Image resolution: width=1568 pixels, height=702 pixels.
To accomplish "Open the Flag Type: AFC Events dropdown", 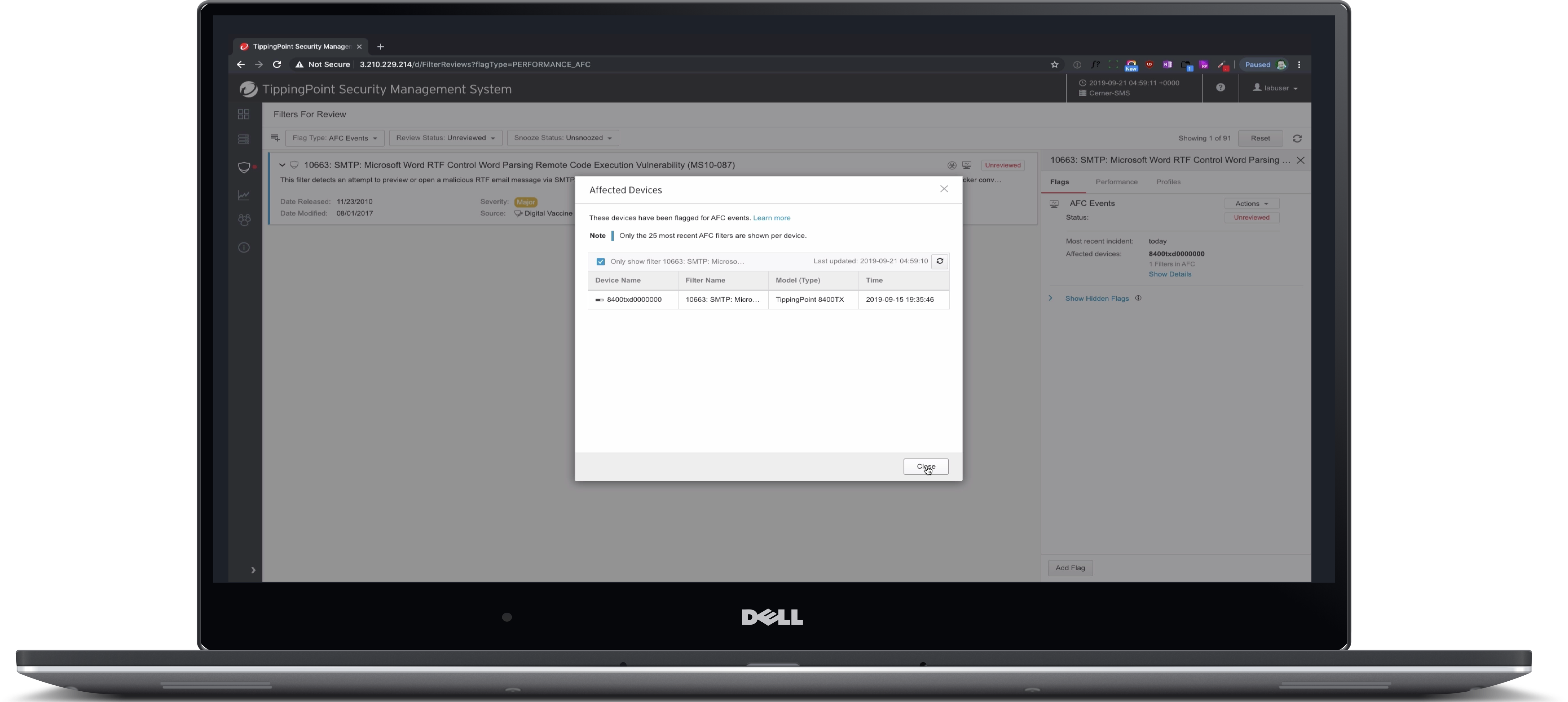I will click(x=335, y=138).
